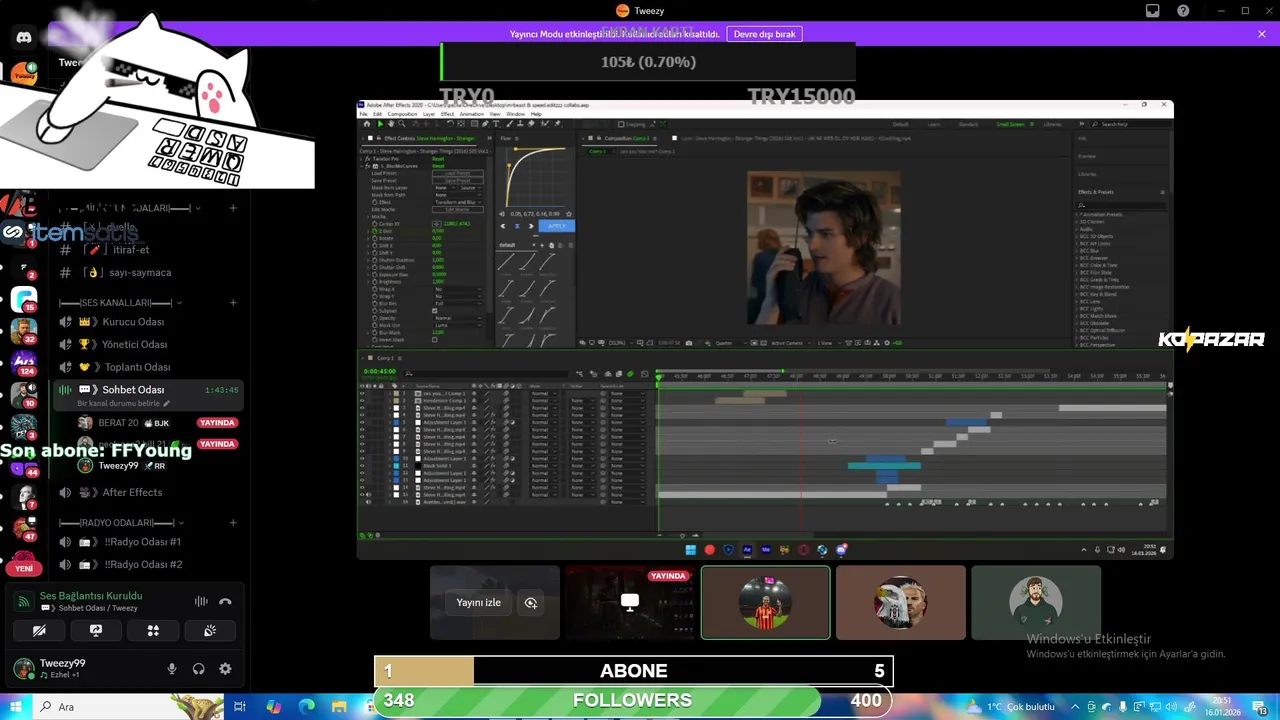Collapse SES KANALLARI category

[120, 303]
